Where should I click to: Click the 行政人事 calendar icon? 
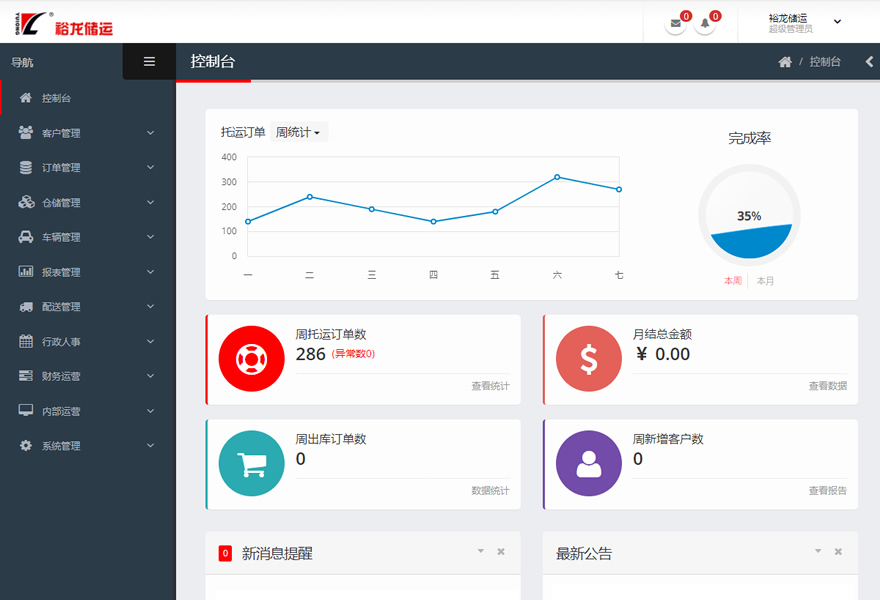pos(26,341)
